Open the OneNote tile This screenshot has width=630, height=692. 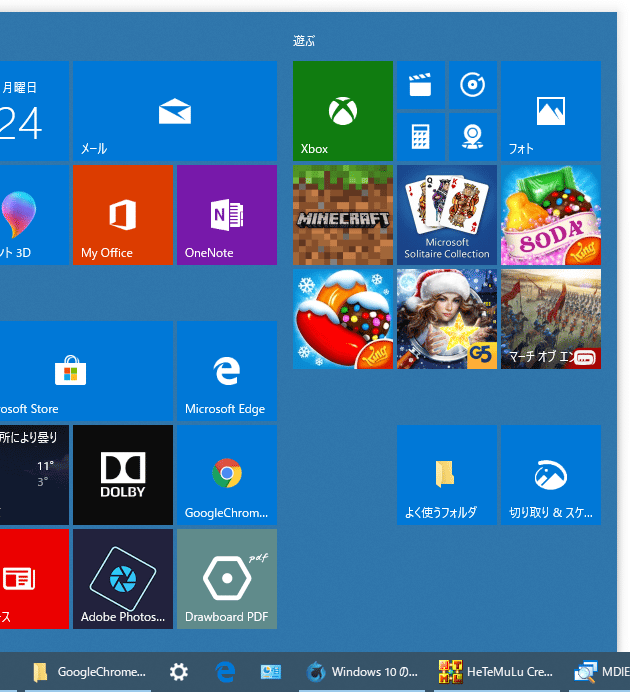[227, 215]
